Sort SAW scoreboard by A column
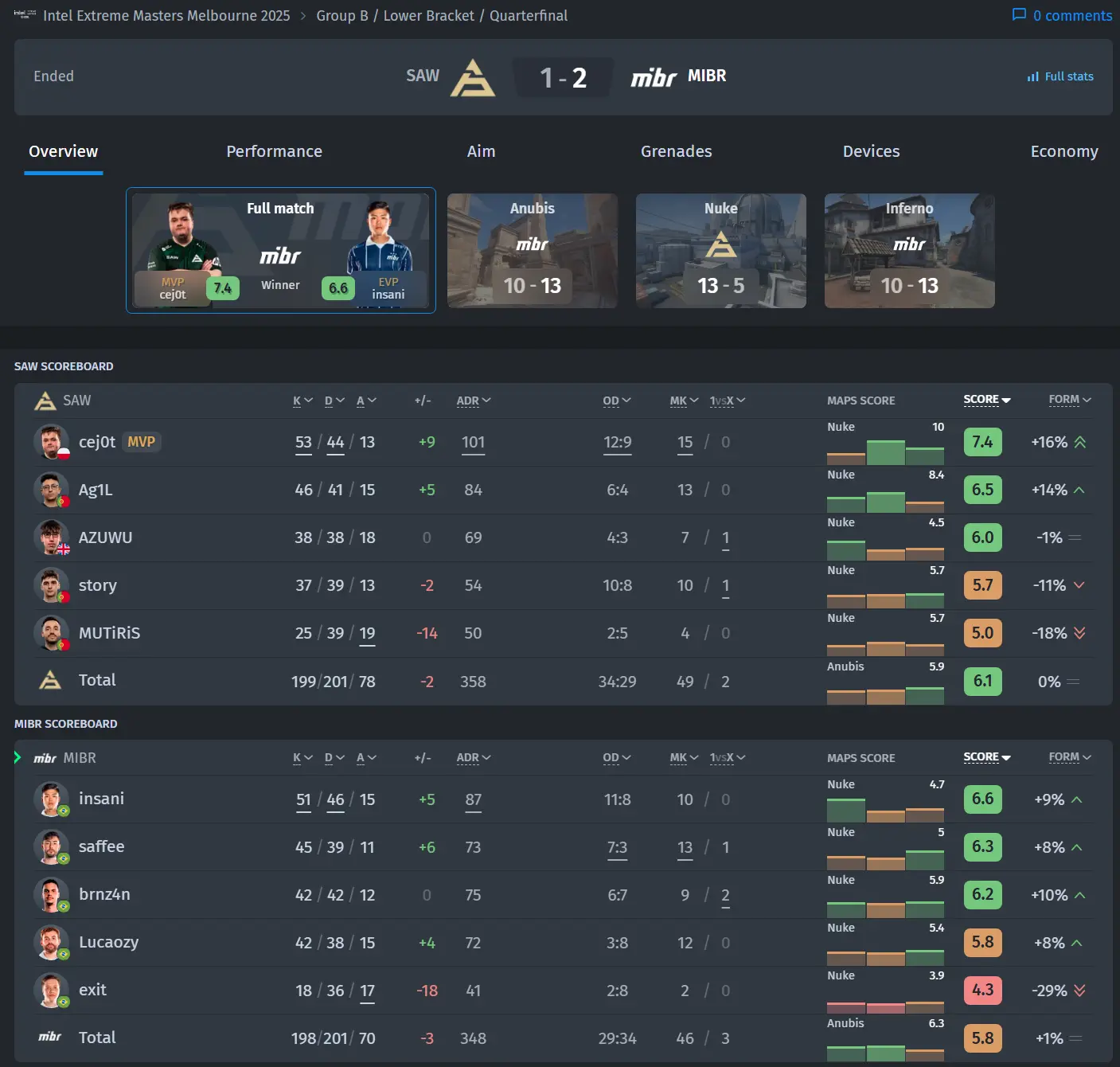Image resolution: width=1120 pixels, height=1067 pixels. tap(366, 401)
